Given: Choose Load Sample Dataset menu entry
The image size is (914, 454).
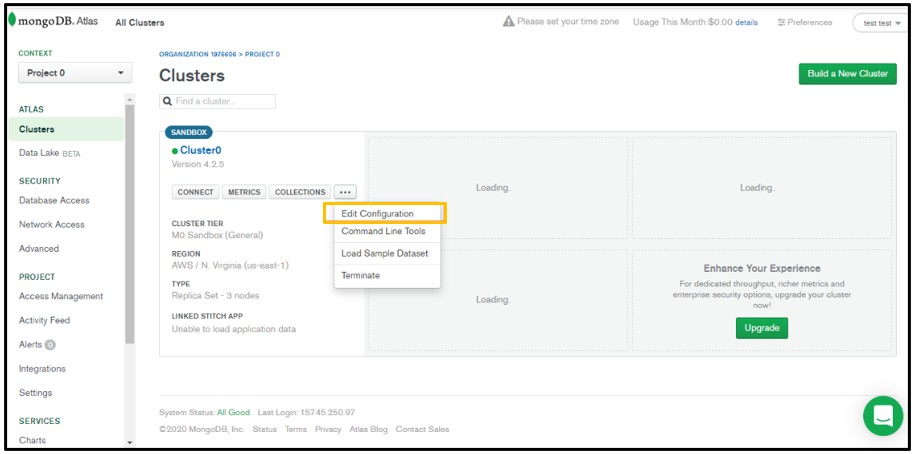Looking at the screenshot, I should coord(384,253).
